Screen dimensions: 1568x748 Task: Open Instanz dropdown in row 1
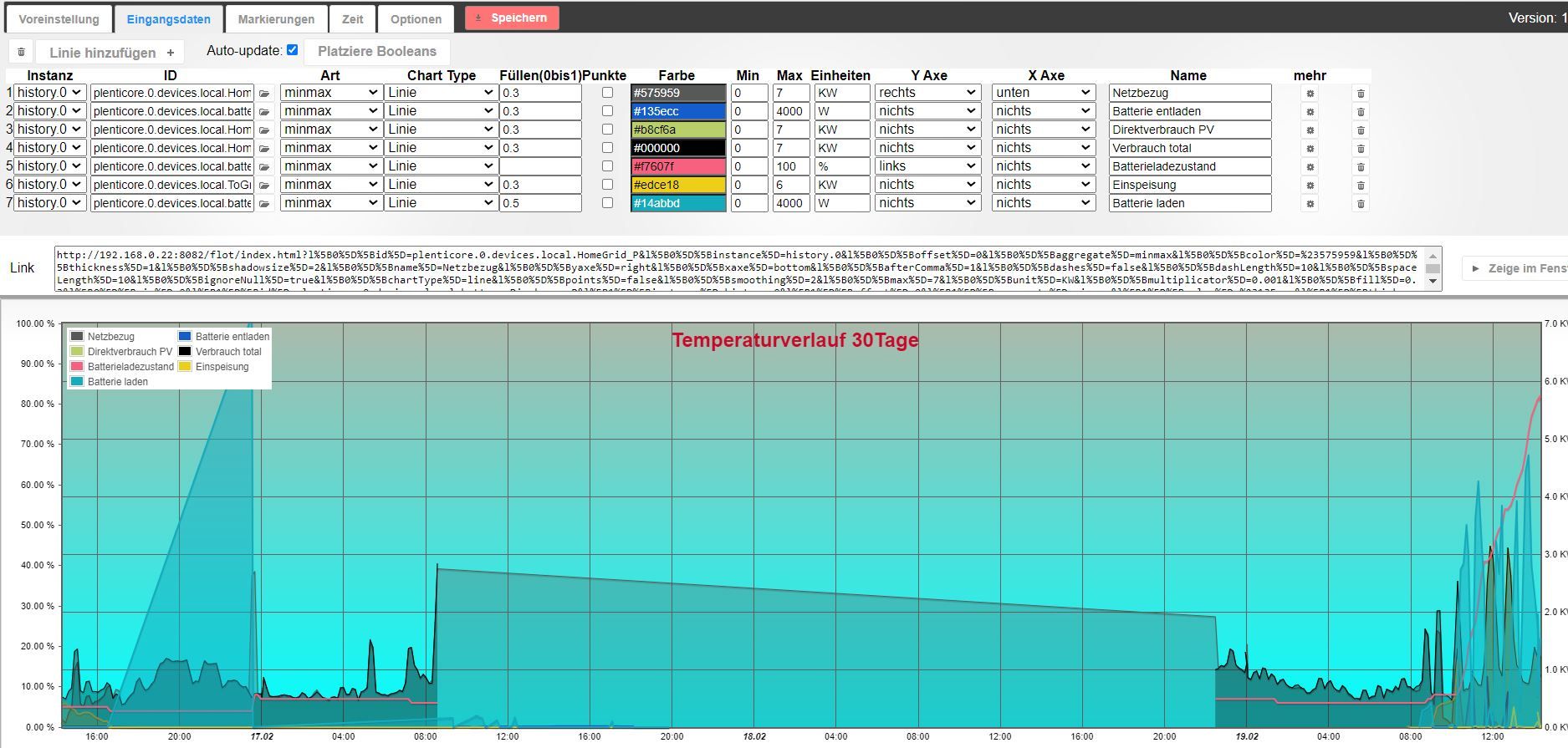point(50,93)
